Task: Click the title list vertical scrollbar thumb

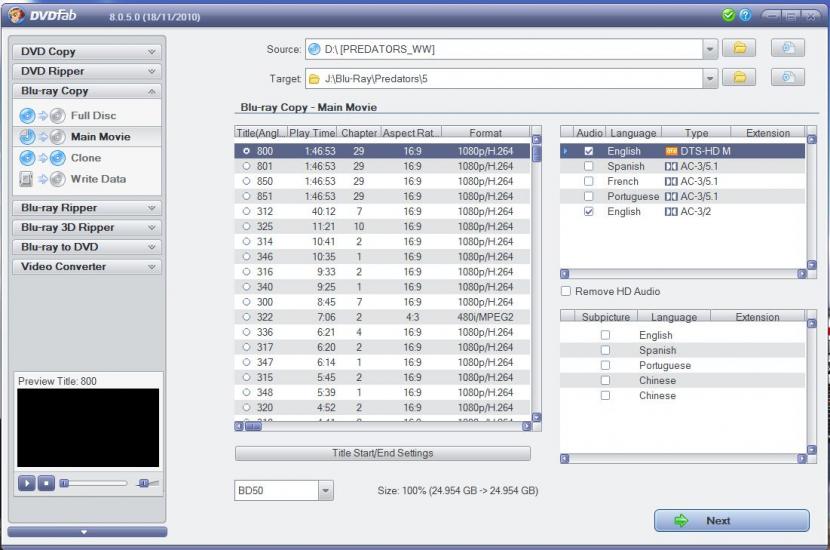Action: pos(536,154)
